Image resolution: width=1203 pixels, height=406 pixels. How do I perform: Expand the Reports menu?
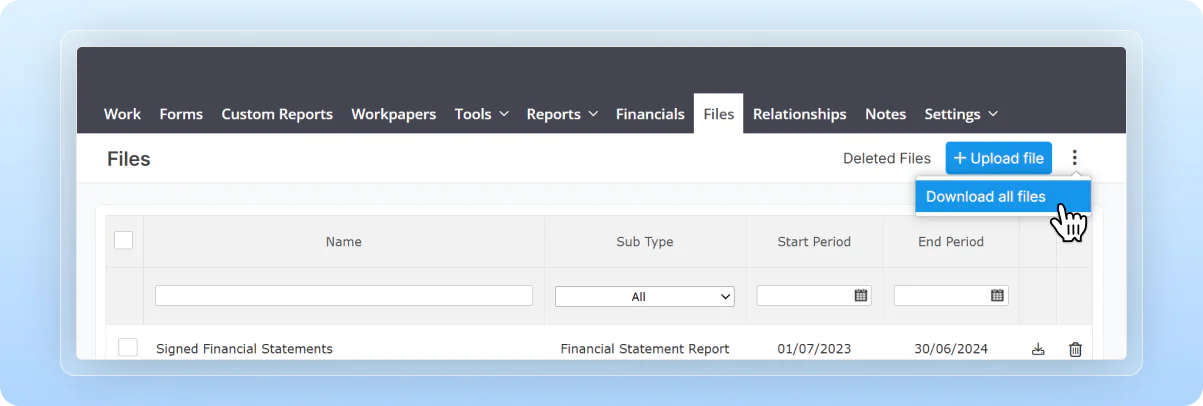pos(562,114)
